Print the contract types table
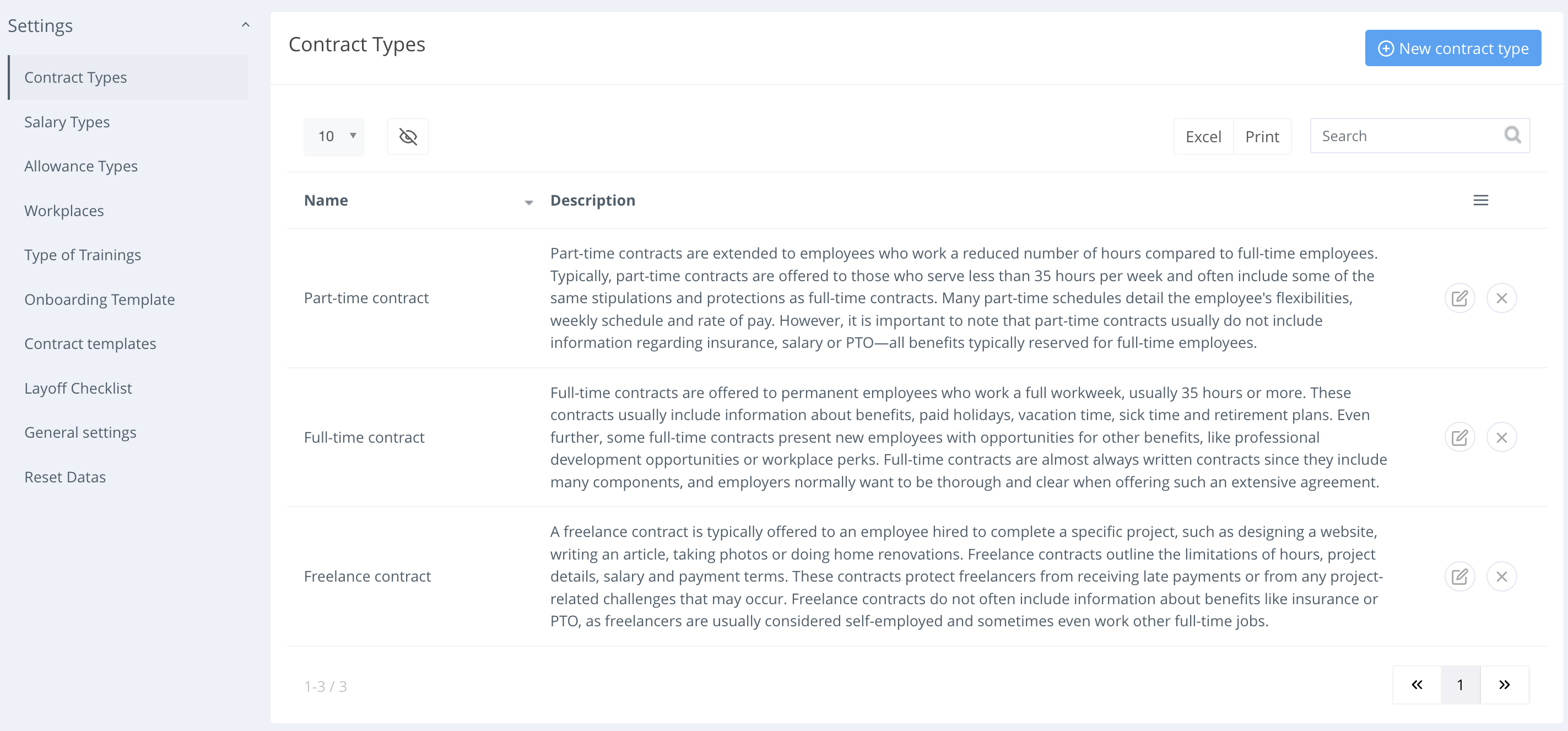Image resolution: width=1568 pixels, height=731 pixels. (x=1262, y=137)
